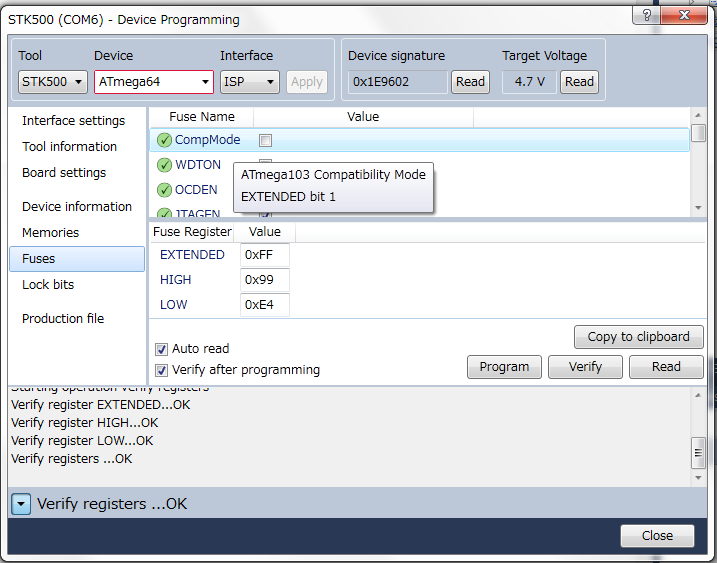The width and height of the screenshot is (717, 563).
Task: Open the Device dropdown showing ATmega64
Action: [154, 82]
